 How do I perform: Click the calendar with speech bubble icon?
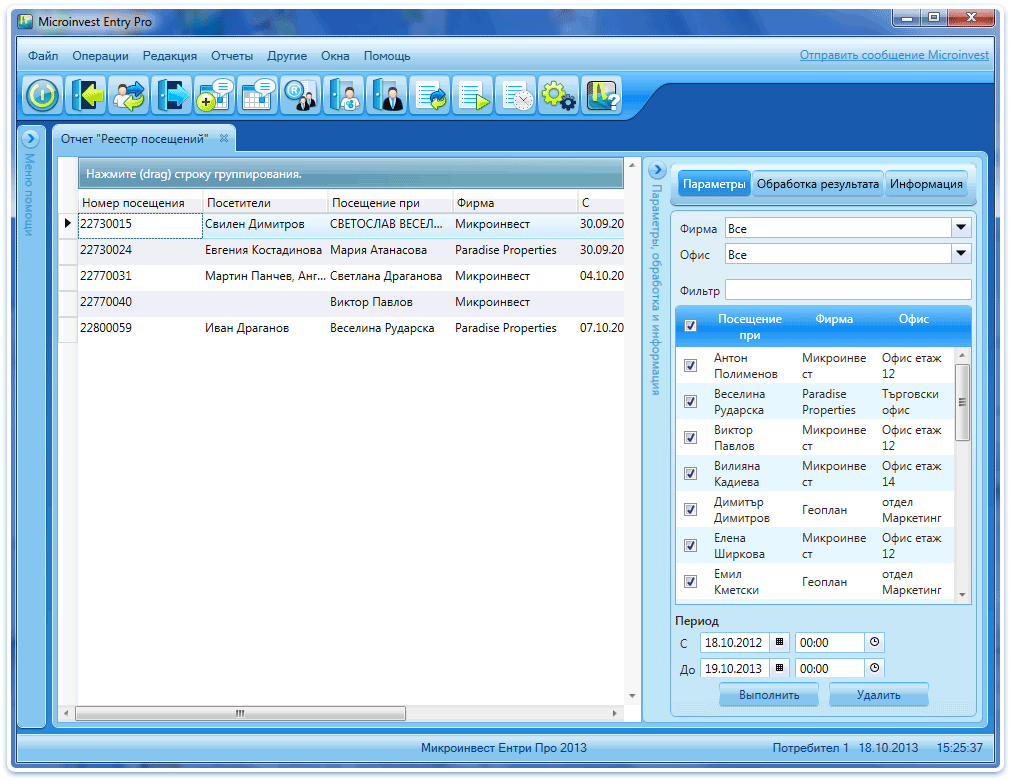point(258,95)
